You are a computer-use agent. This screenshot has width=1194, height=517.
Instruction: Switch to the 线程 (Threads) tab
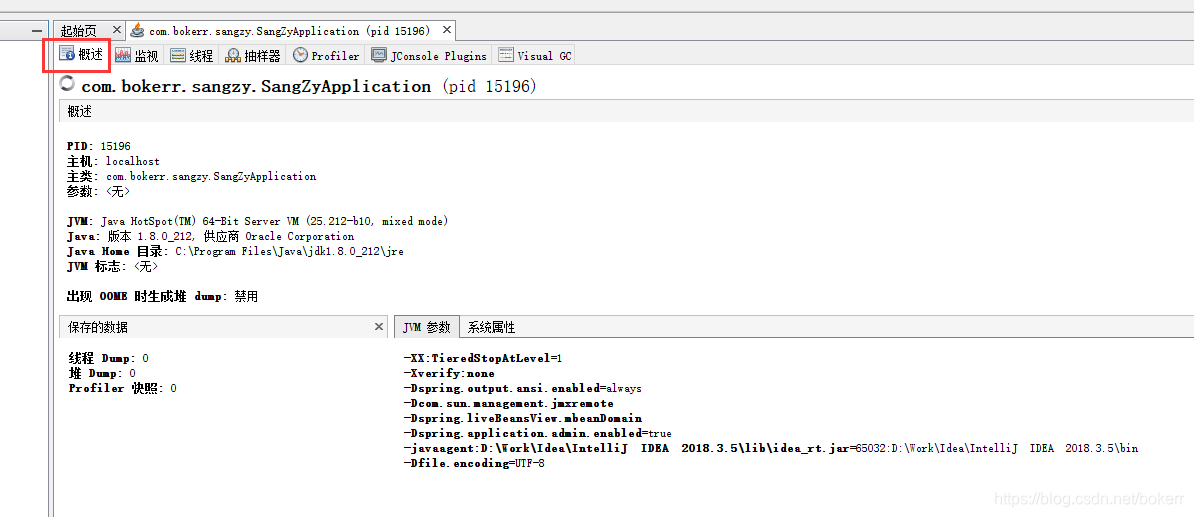tap(193, 56)
